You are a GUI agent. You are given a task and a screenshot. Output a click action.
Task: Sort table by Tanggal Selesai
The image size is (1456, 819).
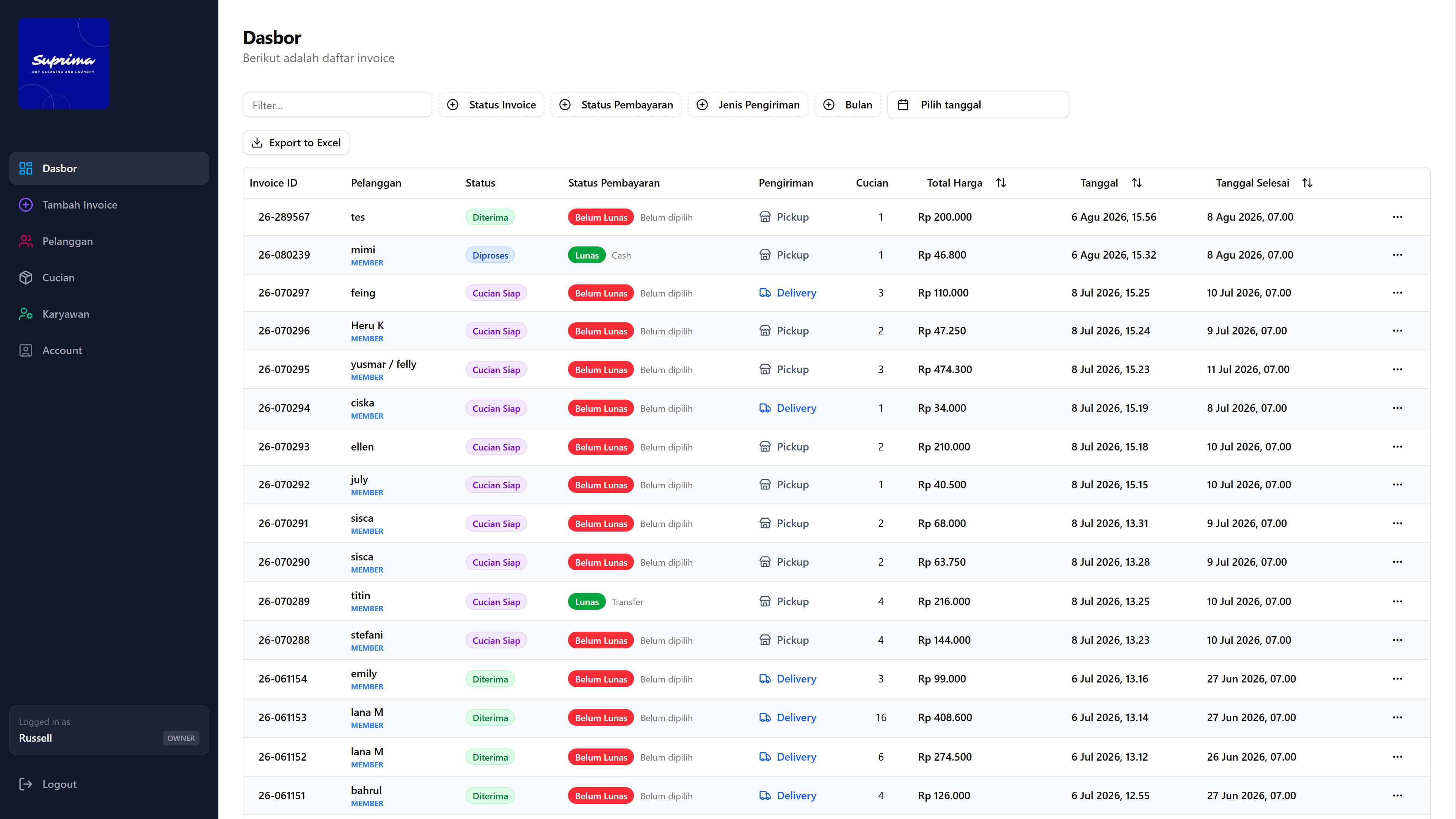pyautogui.click(x=1264, y=183)
